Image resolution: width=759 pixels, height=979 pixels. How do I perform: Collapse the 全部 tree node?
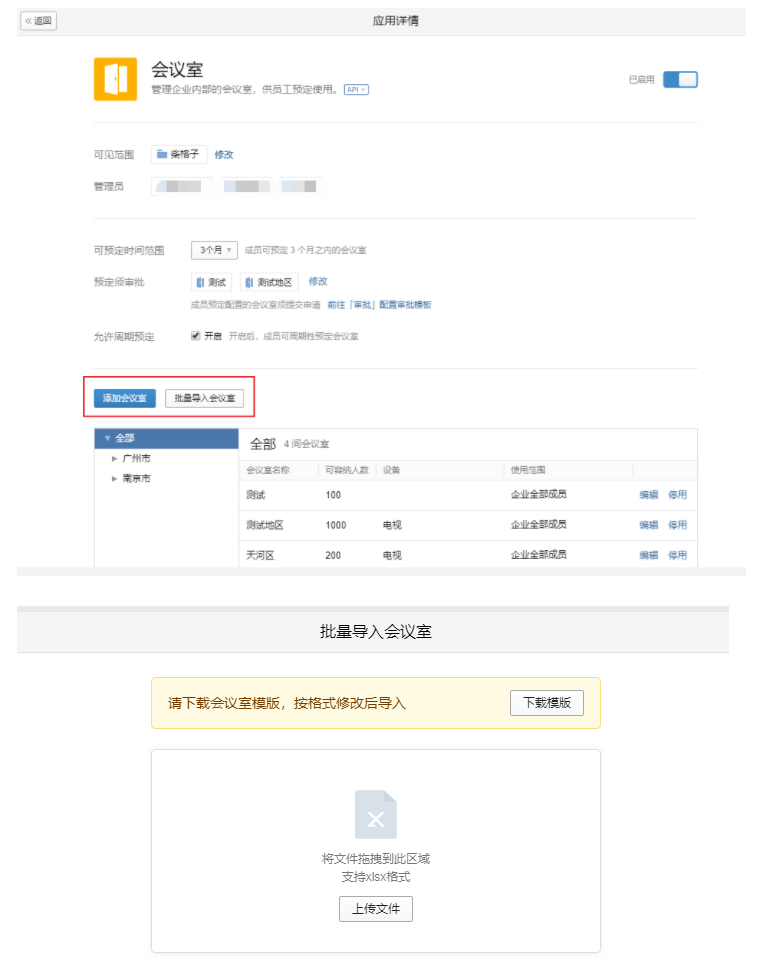click(x=107, y=438)
